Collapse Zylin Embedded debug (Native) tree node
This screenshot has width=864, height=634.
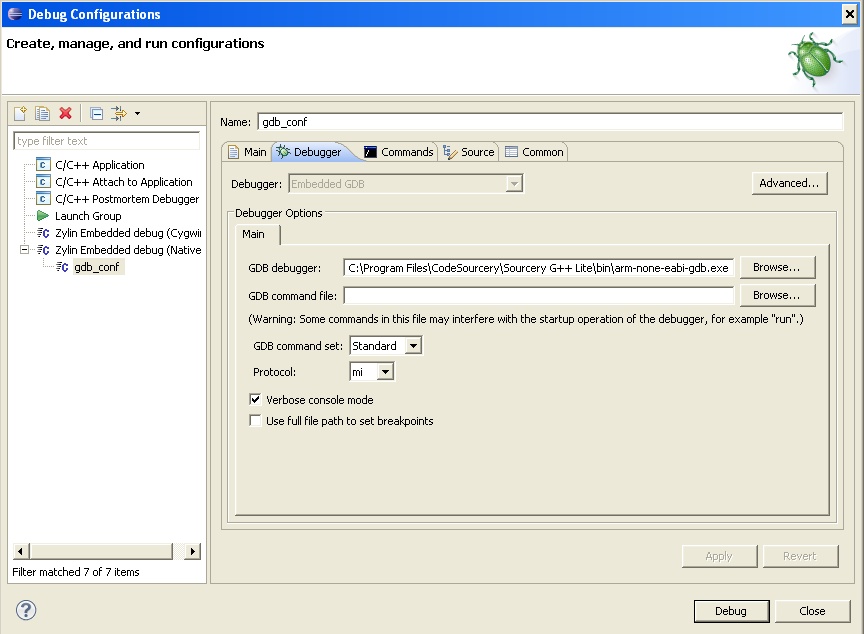26,250
